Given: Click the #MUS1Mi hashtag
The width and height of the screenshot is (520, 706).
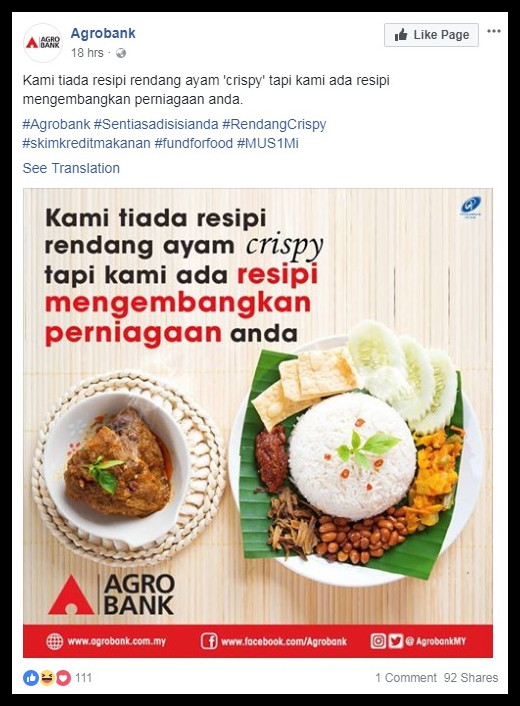Looking at the screenshot, I should [x=267, y=144].
